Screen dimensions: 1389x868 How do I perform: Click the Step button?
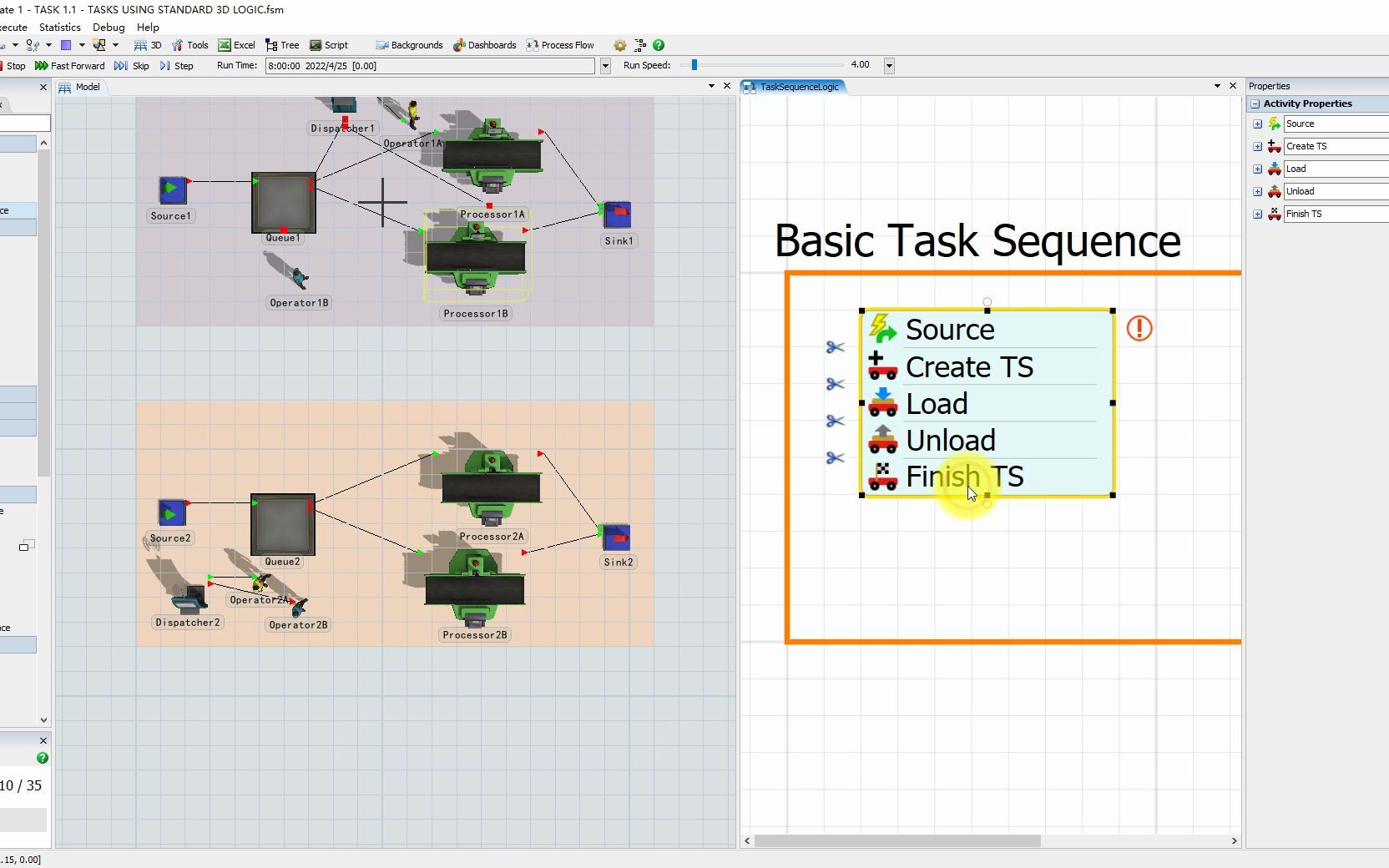(x=178, y=65)
